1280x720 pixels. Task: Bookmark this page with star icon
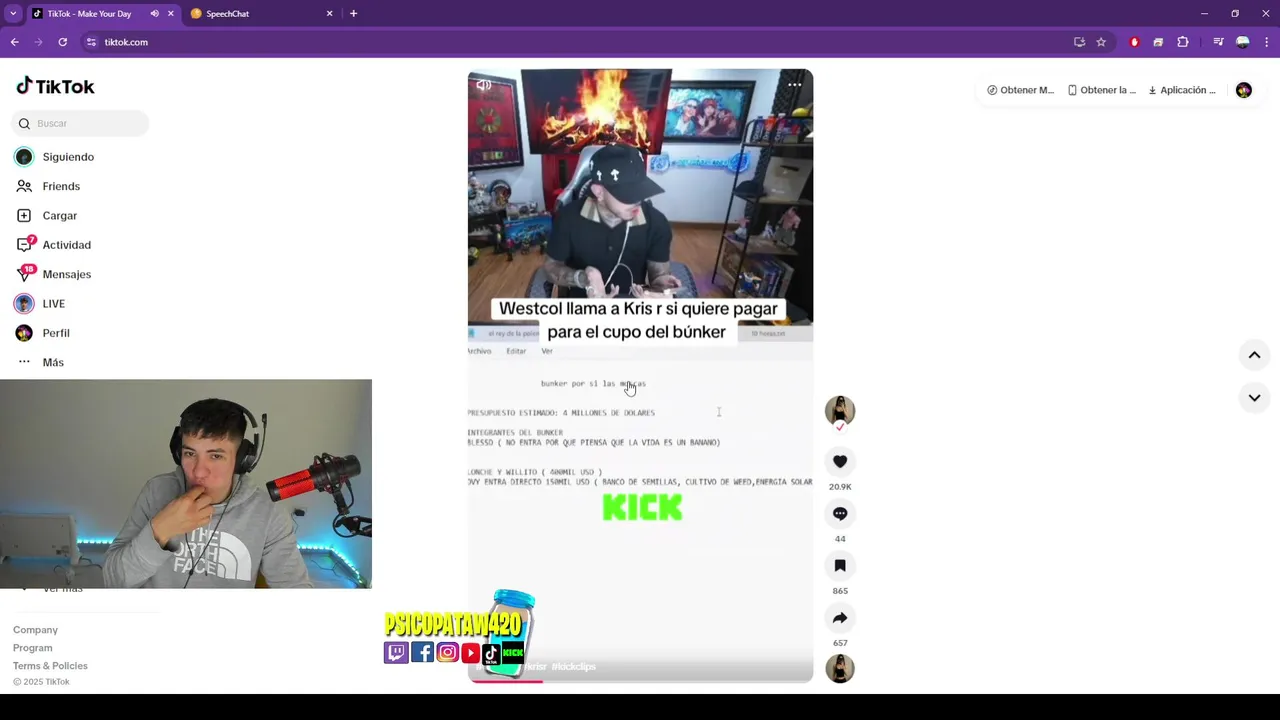point(1101,42)
